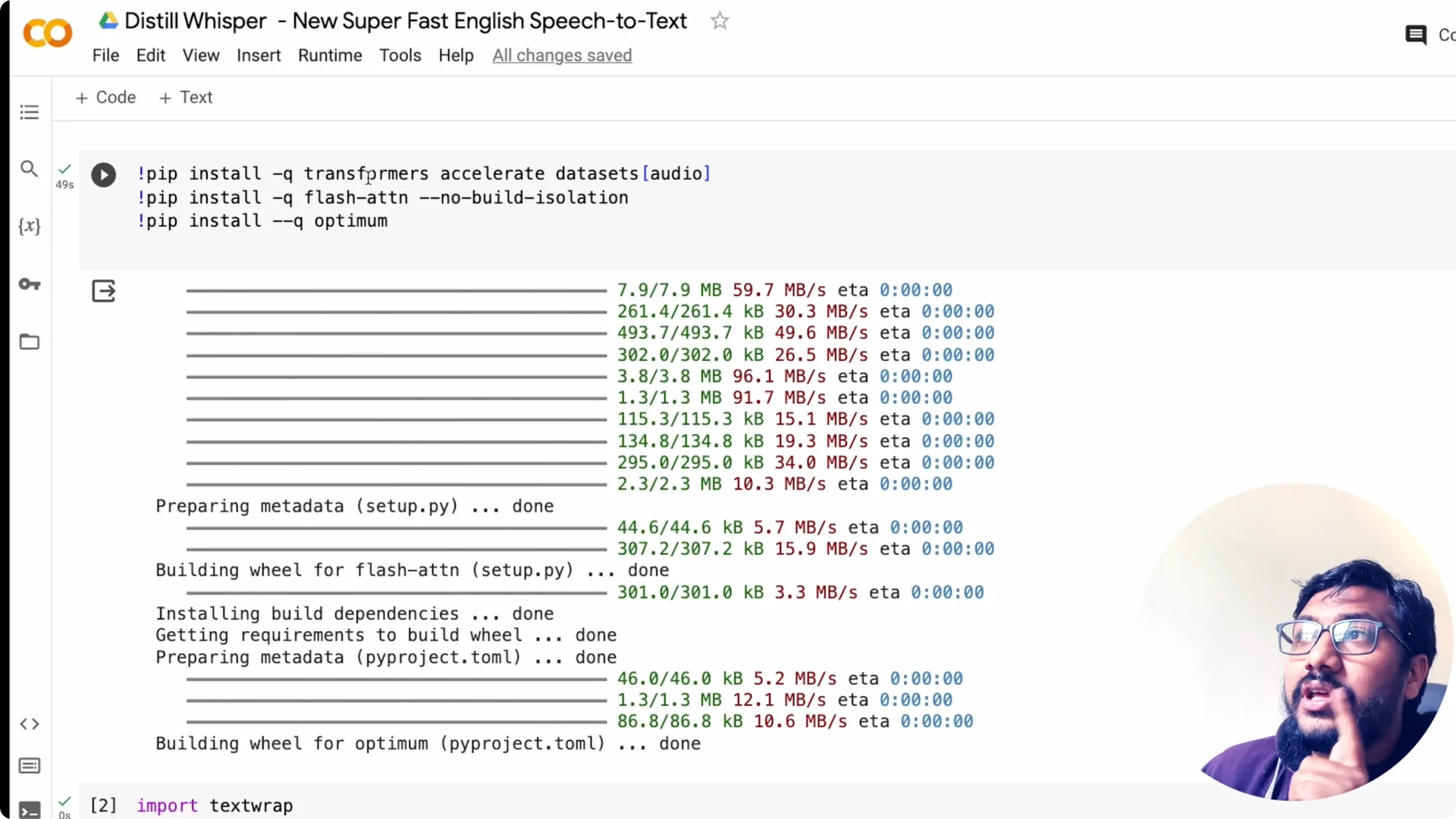Click the Colab logo
Image resolution: width=1456 pixels, height=819 pixels.
click(46, 33)
